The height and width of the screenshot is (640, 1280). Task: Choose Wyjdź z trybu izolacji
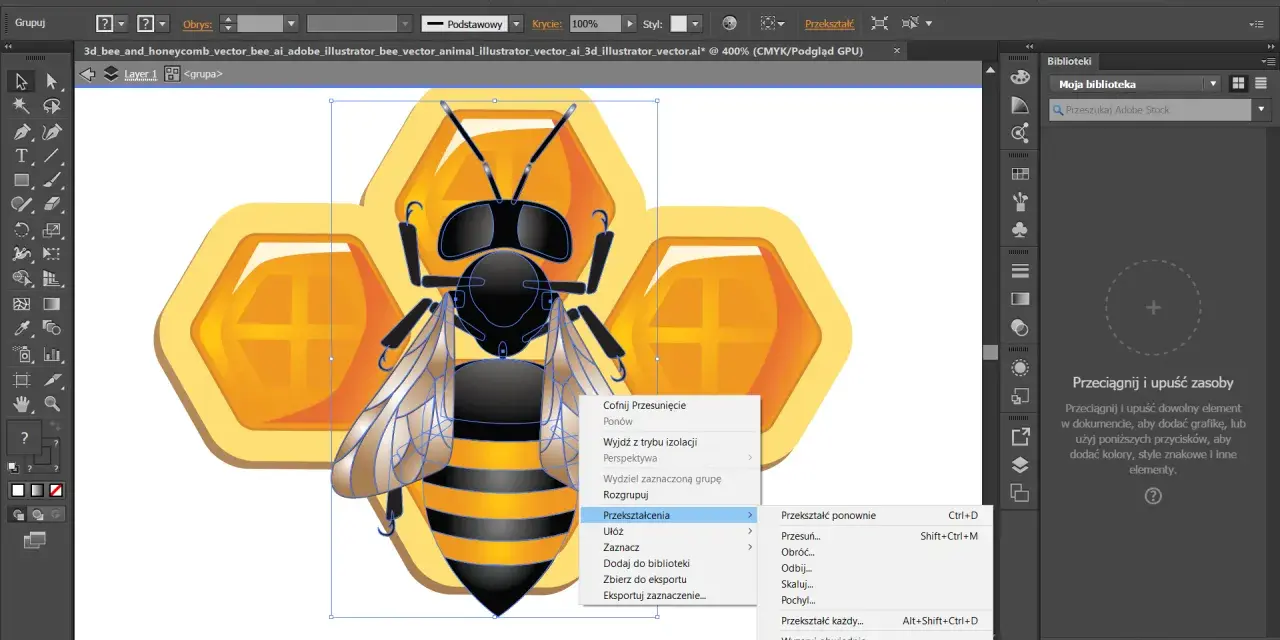click(650, 442)
